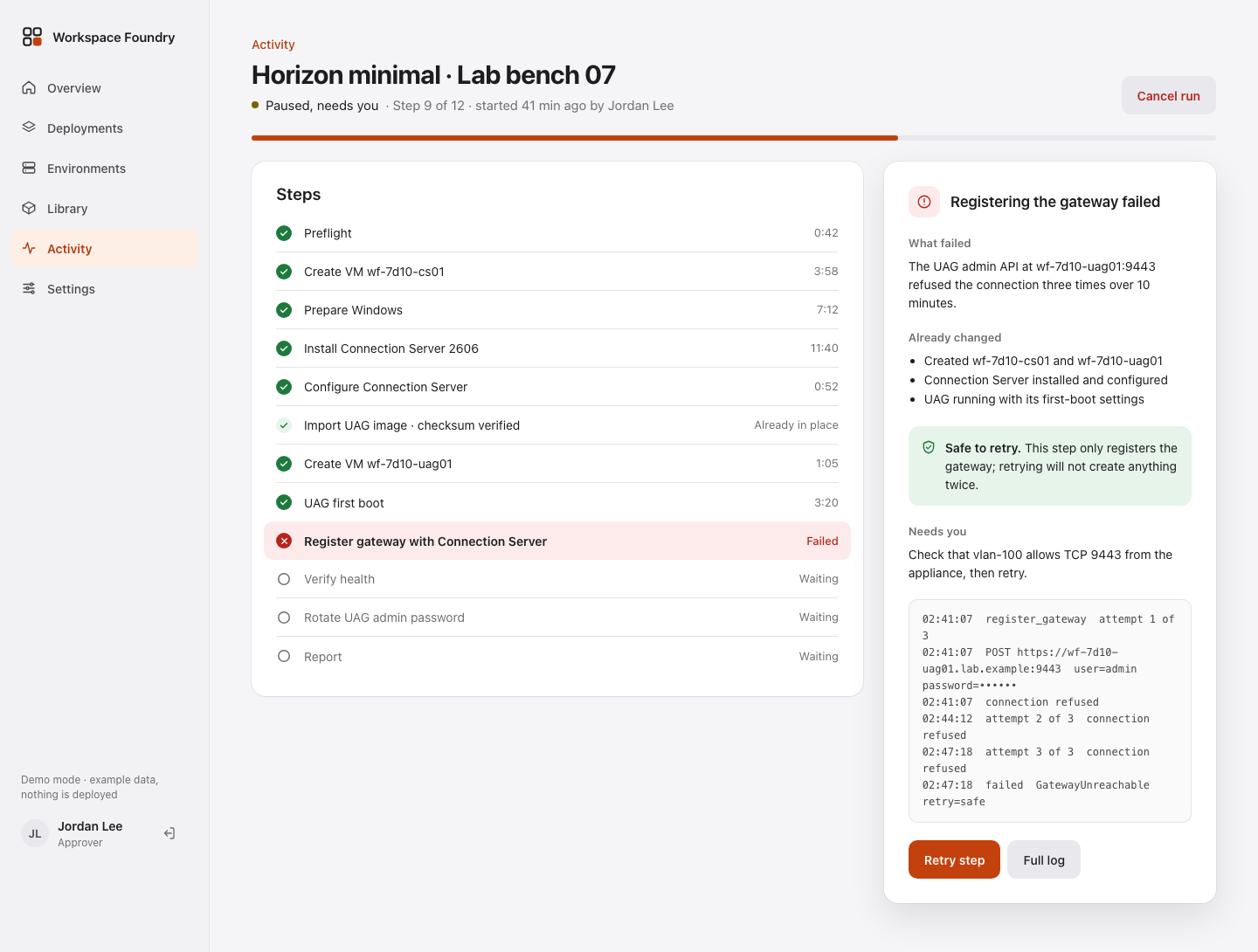Click the Settings sliders icon
Image resolution: width=1258 pixels, height=952 pixels.
point(29,288)
